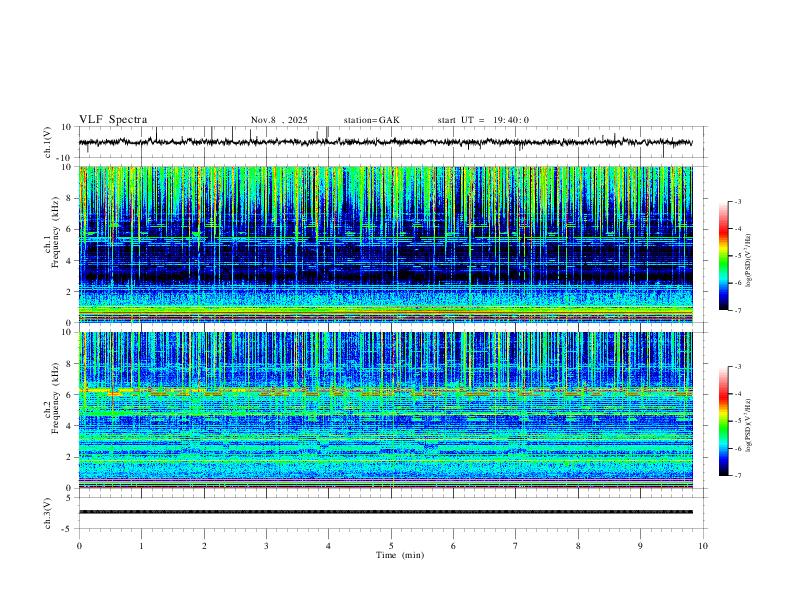Click the time axis tick label '1'
This screenshot has width=792, height=612.
pyautogui.click(x=141, y=546)
